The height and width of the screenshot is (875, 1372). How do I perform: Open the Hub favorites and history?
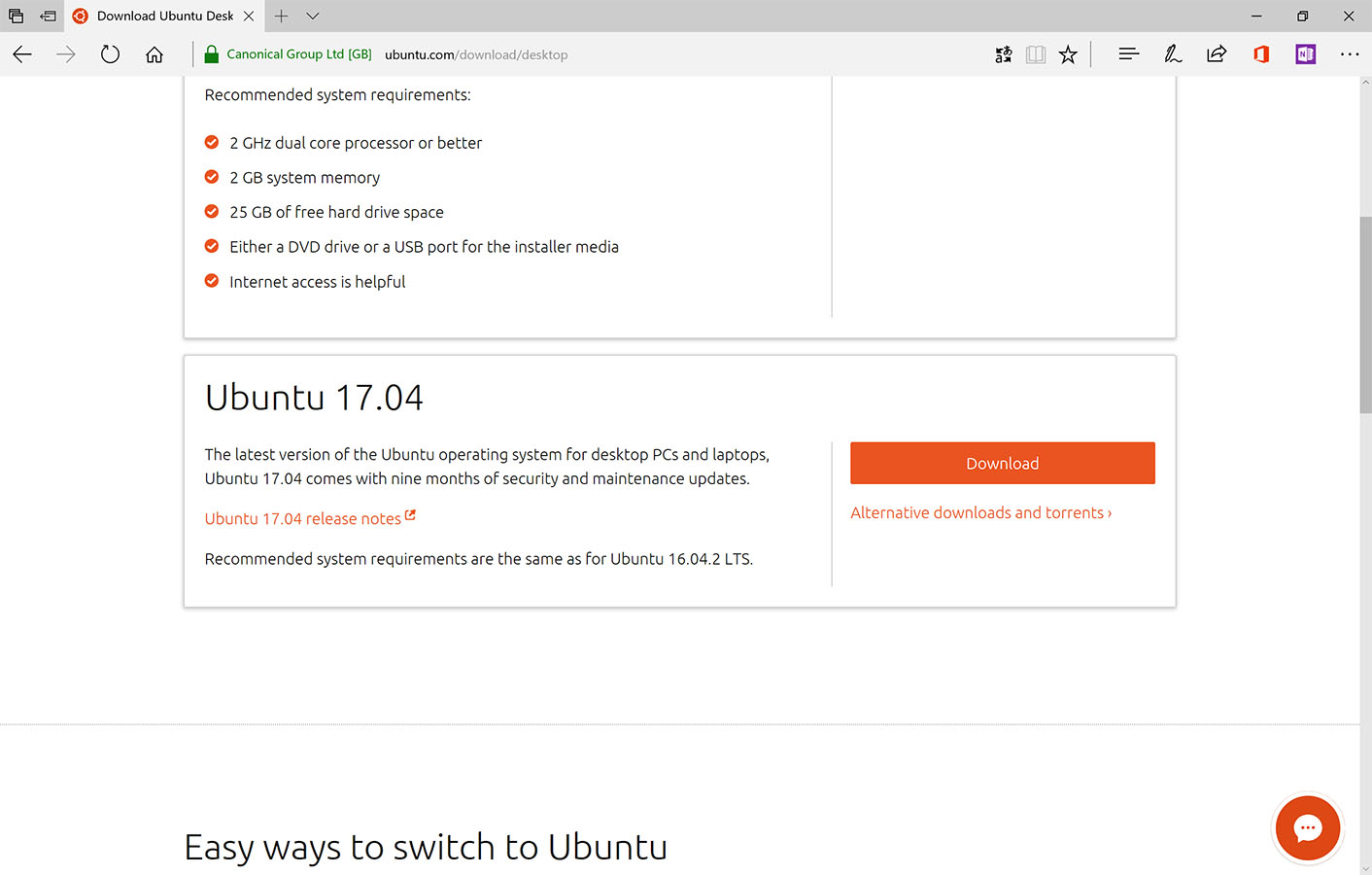point(1128,54)
